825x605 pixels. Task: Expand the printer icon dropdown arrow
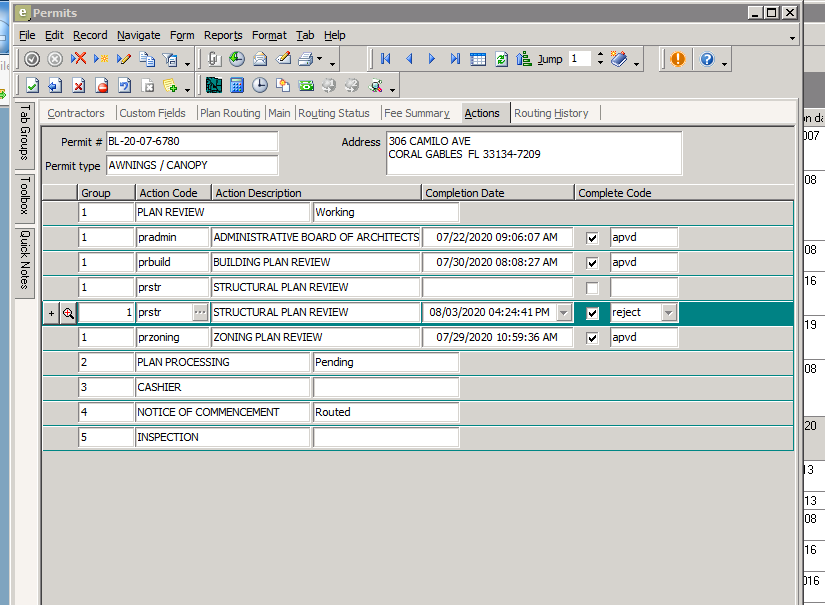tap(319, 60)
